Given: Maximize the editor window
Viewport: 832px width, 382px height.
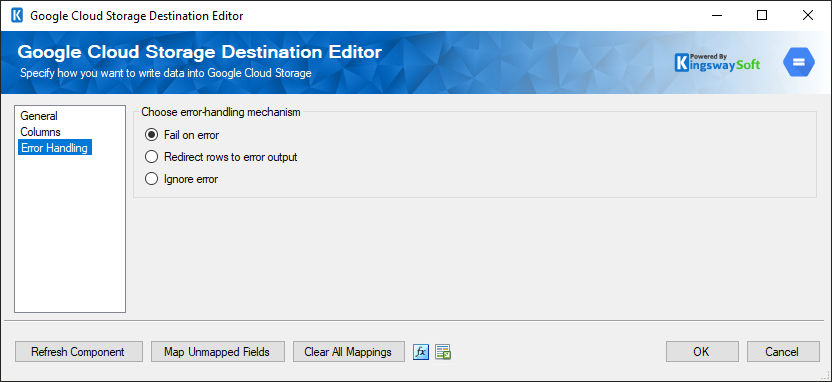Looking at the screenshot, I should pos(762,15).
